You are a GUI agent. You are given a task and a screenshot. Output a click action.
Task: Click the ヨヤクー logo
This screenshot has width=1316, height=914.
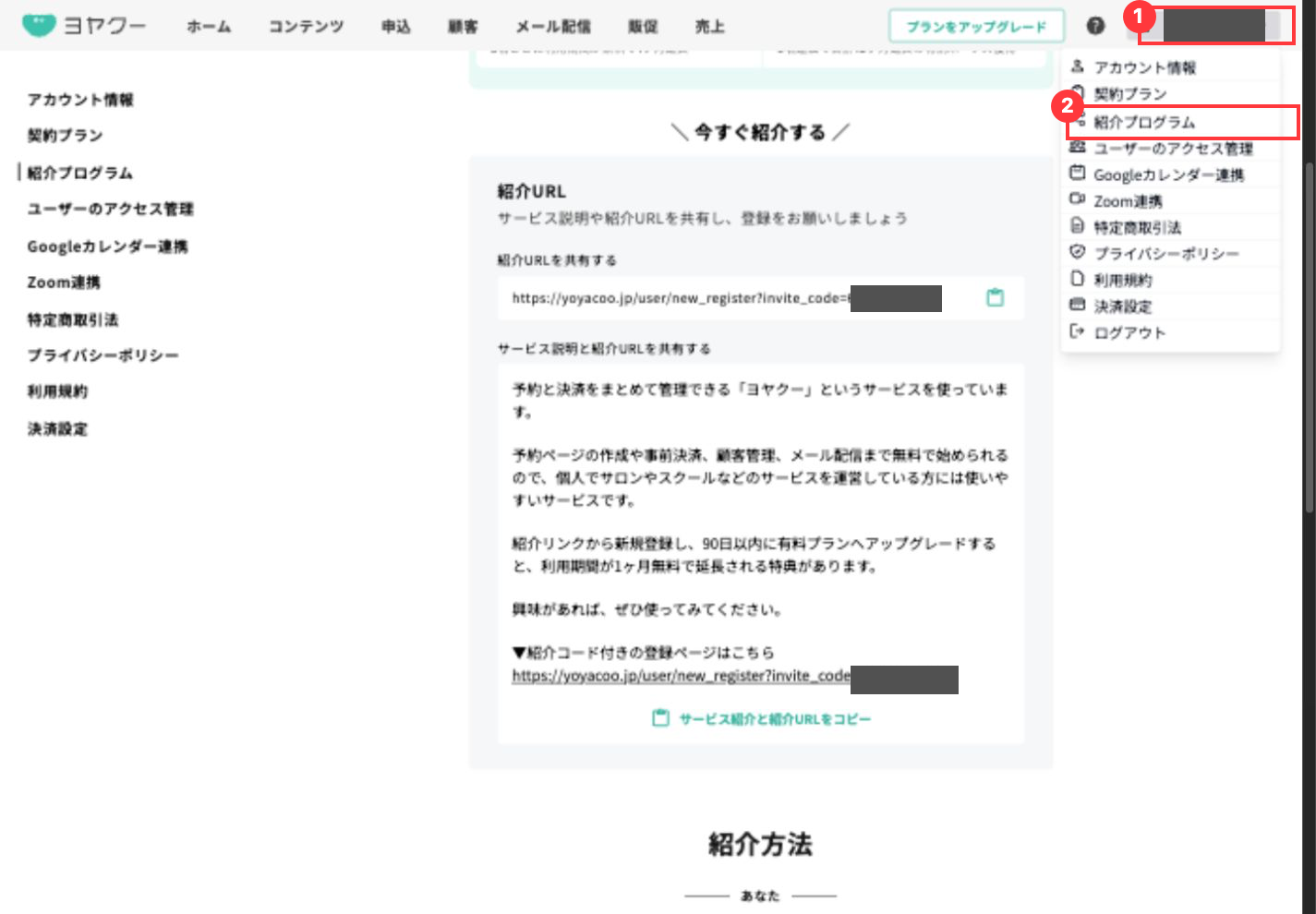84,26
